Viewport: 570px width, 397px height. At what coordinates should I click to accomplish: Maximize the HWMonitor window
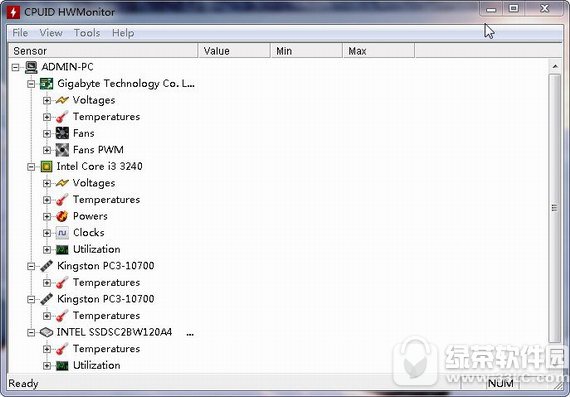(x=513, y=9)
